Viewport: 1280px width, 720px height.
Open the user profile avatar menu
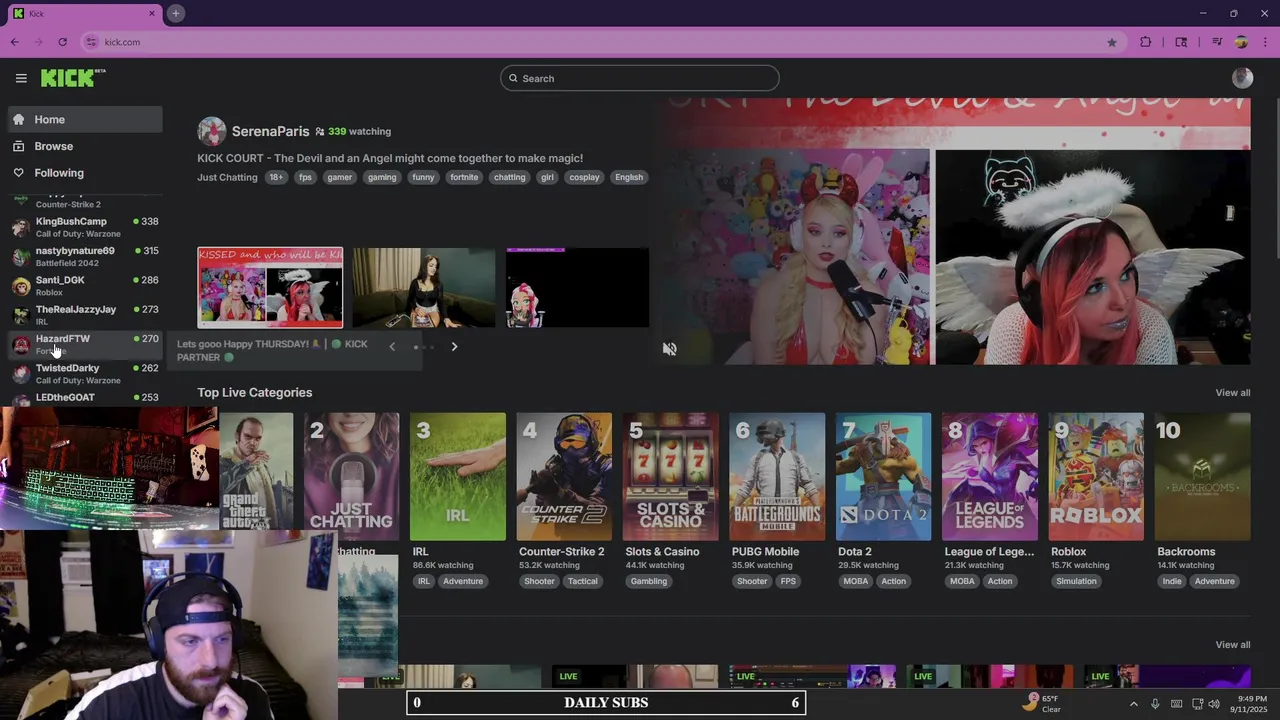(1242, 78)
